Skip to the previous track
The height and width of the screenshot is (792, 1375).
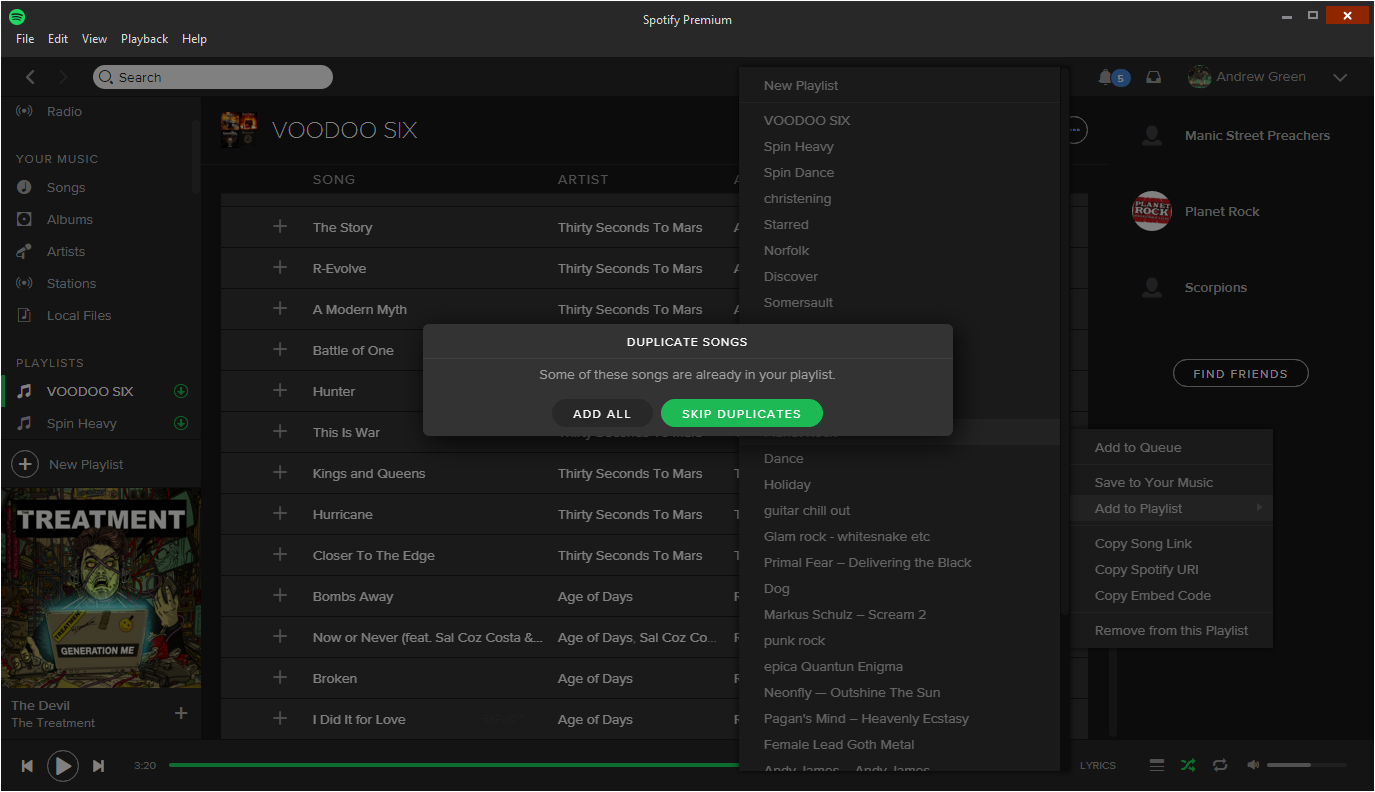28,766
